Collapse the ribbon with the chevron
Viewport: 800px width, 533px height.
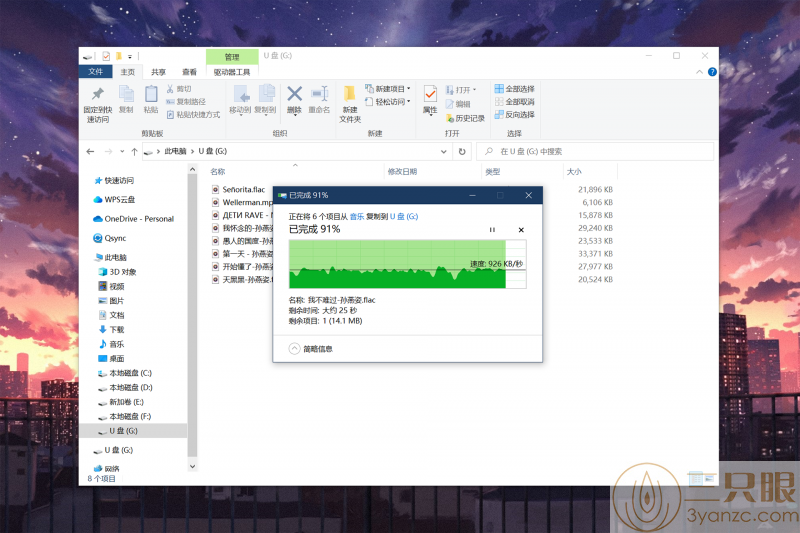pos(699,72)
